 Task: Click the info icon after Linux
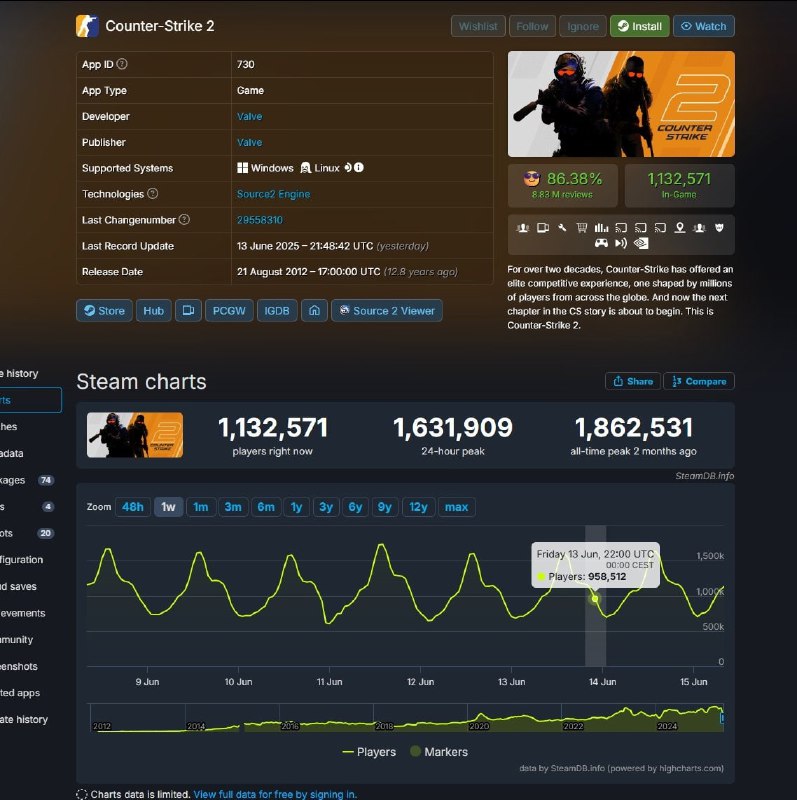point(359,168)
